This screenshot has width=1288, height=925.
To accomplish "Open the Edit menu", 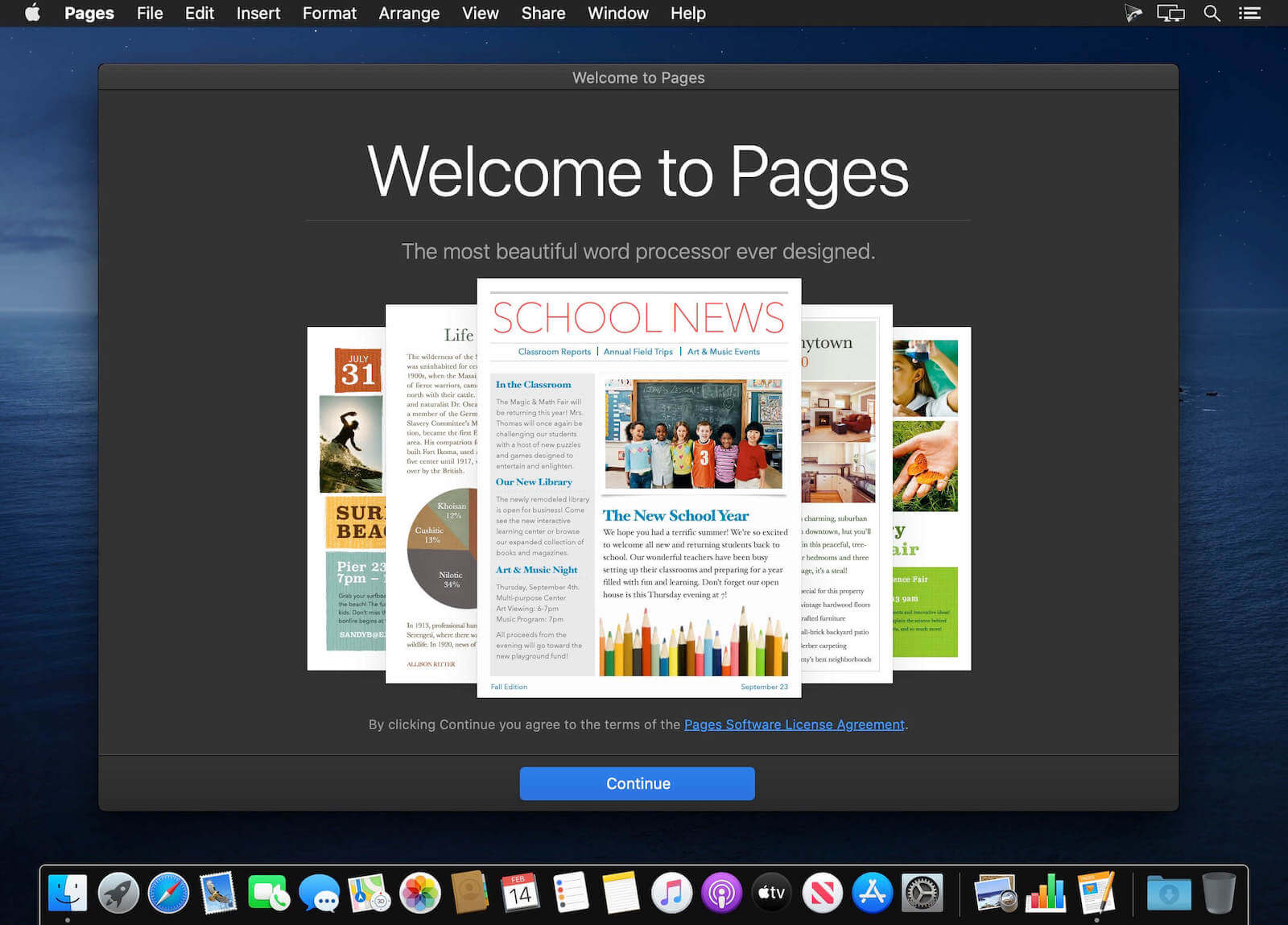I will [200, 13].
